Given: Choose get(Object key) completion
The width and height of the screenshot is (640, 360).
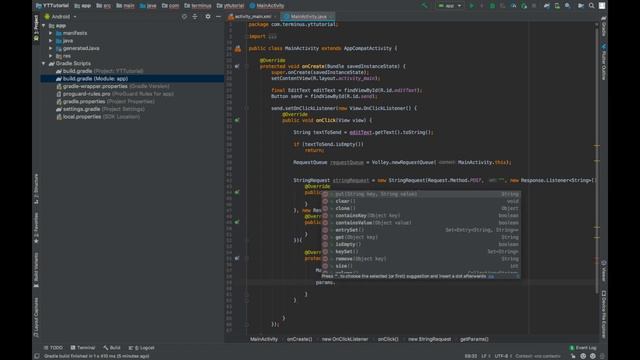Looking at the screenshot, I should pos(420,237).
